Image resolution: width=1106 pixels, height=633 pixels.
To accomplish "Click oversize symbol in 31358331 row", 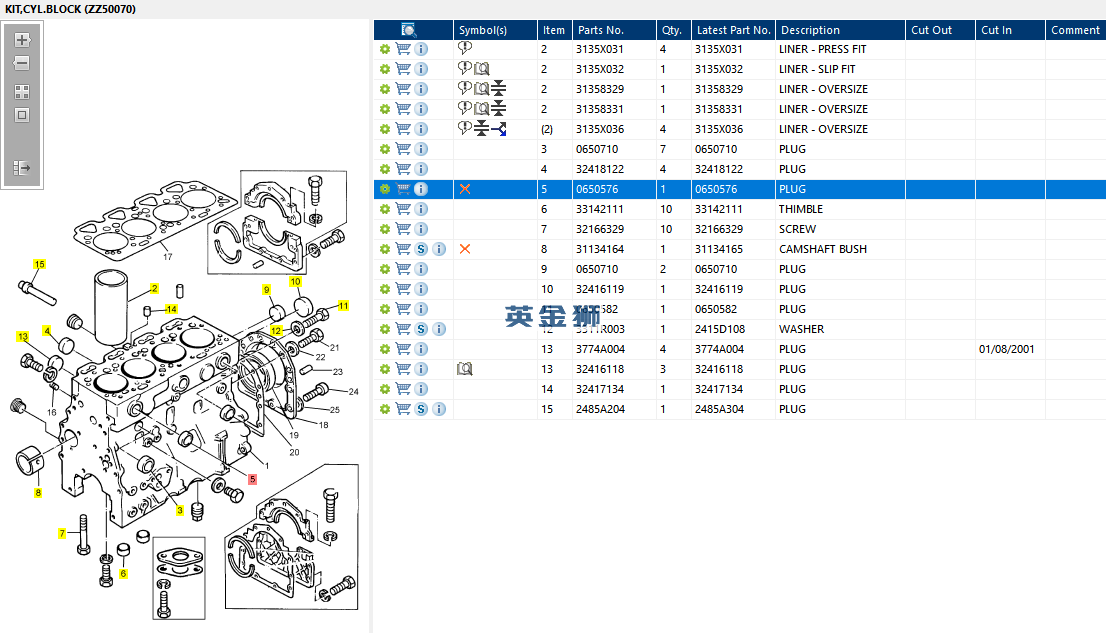I will 499,109.
